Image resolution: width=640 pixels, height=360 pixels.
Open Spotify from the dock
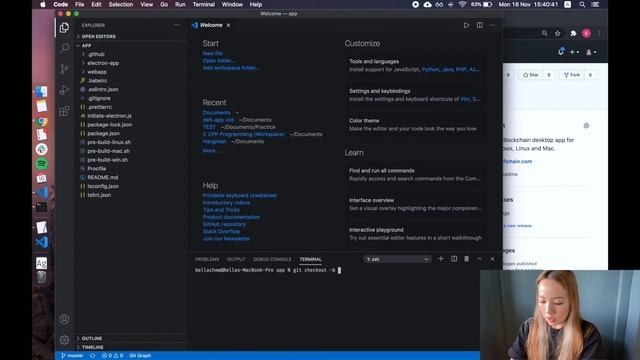[x=42, y=164]
